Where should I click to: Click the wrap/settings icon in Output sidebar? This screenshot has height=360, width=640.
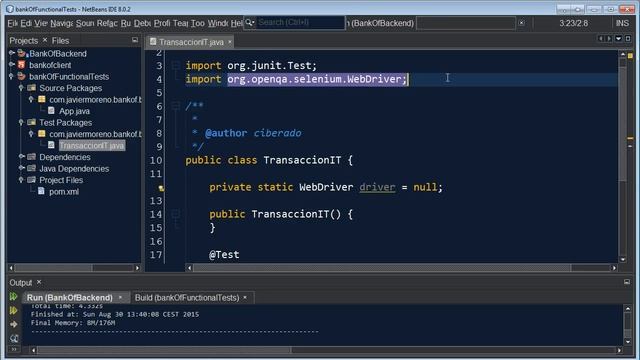click(14, 338)
